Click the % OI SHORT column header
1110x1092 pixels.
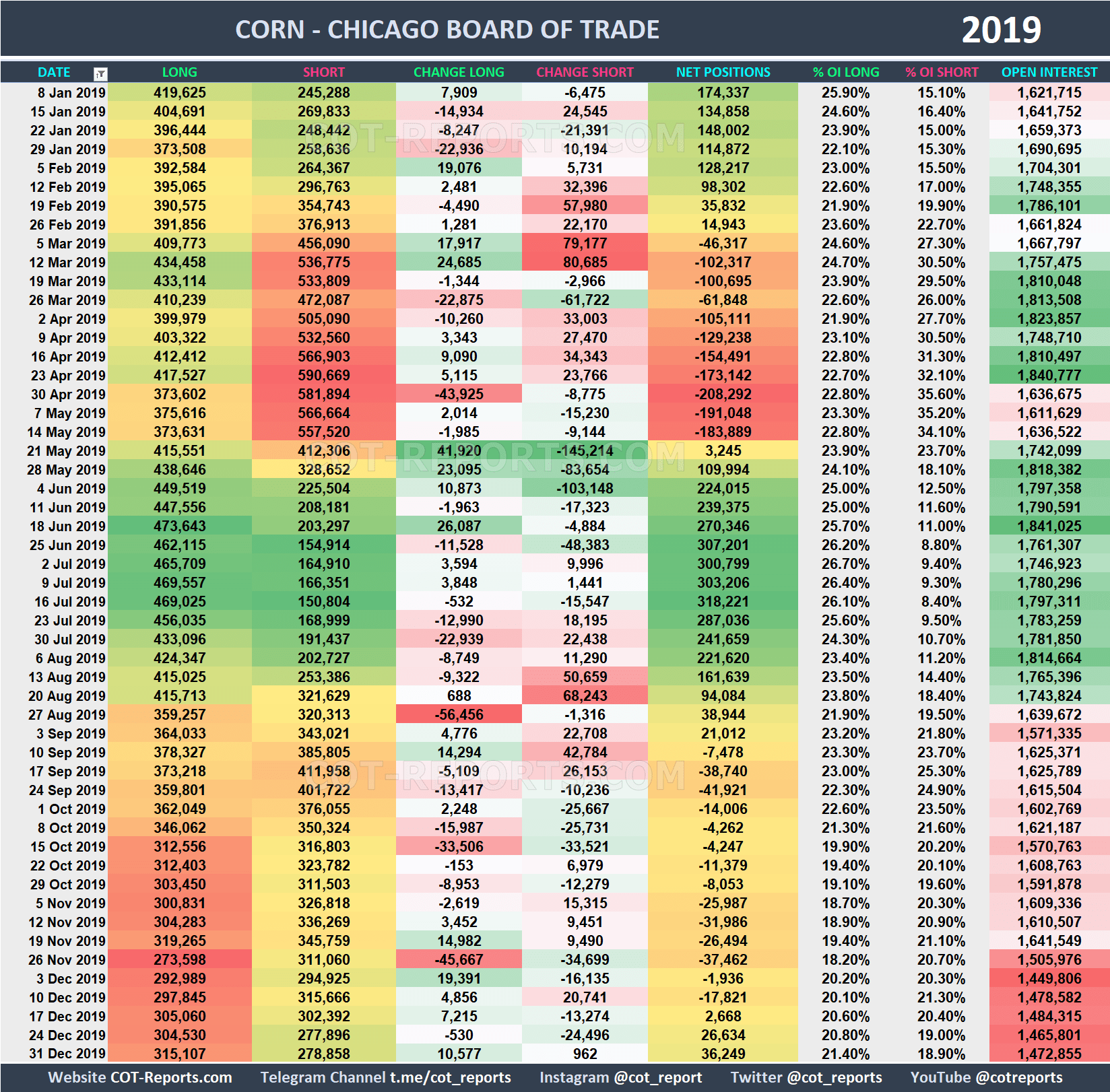(942, 72)
